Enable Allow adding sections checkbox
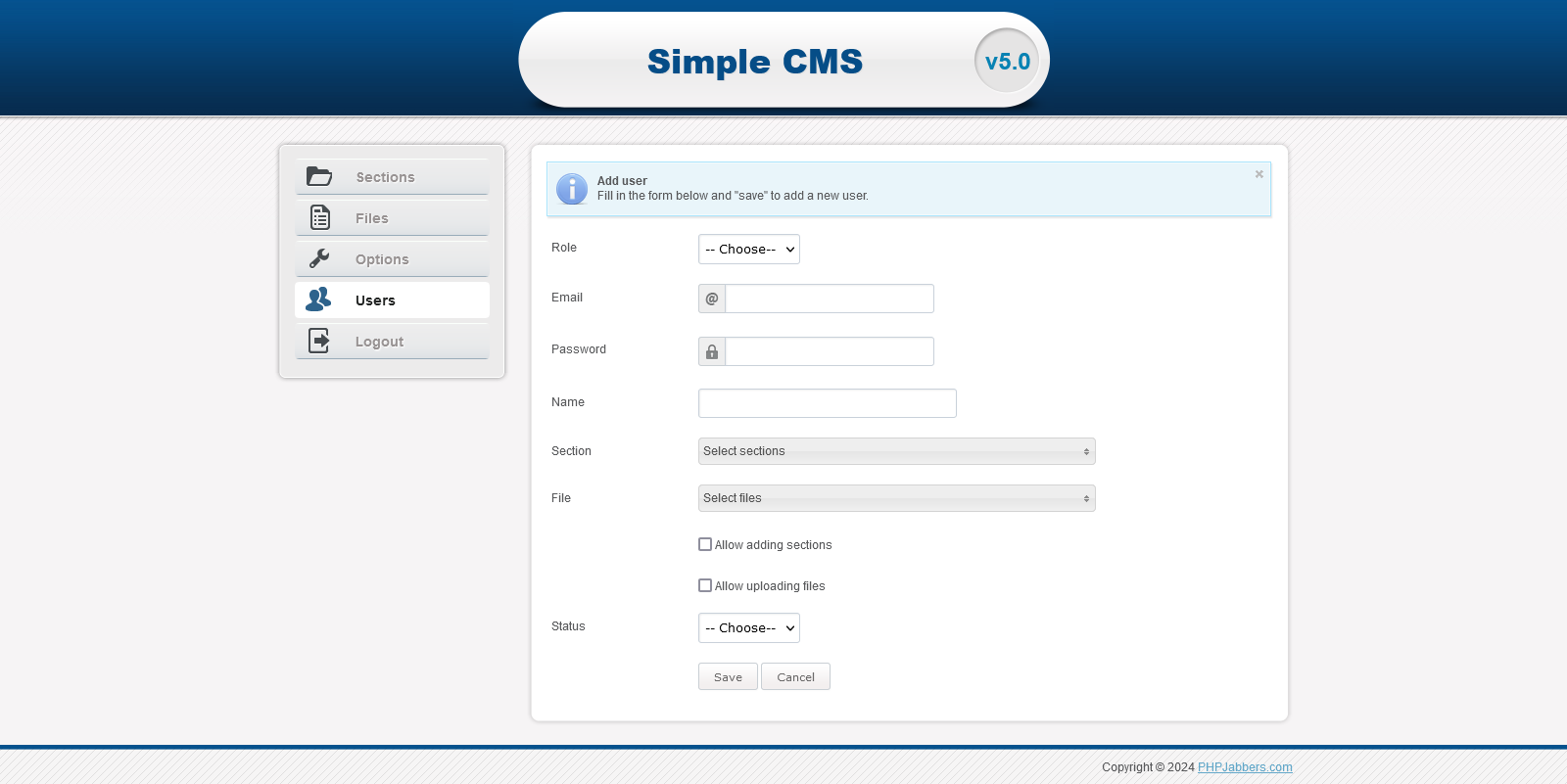Viewport: 1567px width, 784px height. [x=705, y=544]
